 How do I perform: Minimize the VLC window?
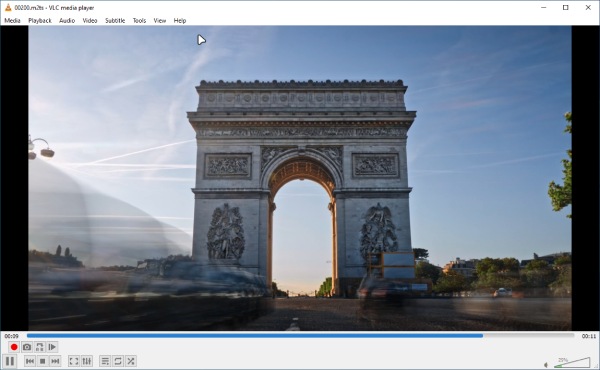pyautogui.click(x=544, y=7)
